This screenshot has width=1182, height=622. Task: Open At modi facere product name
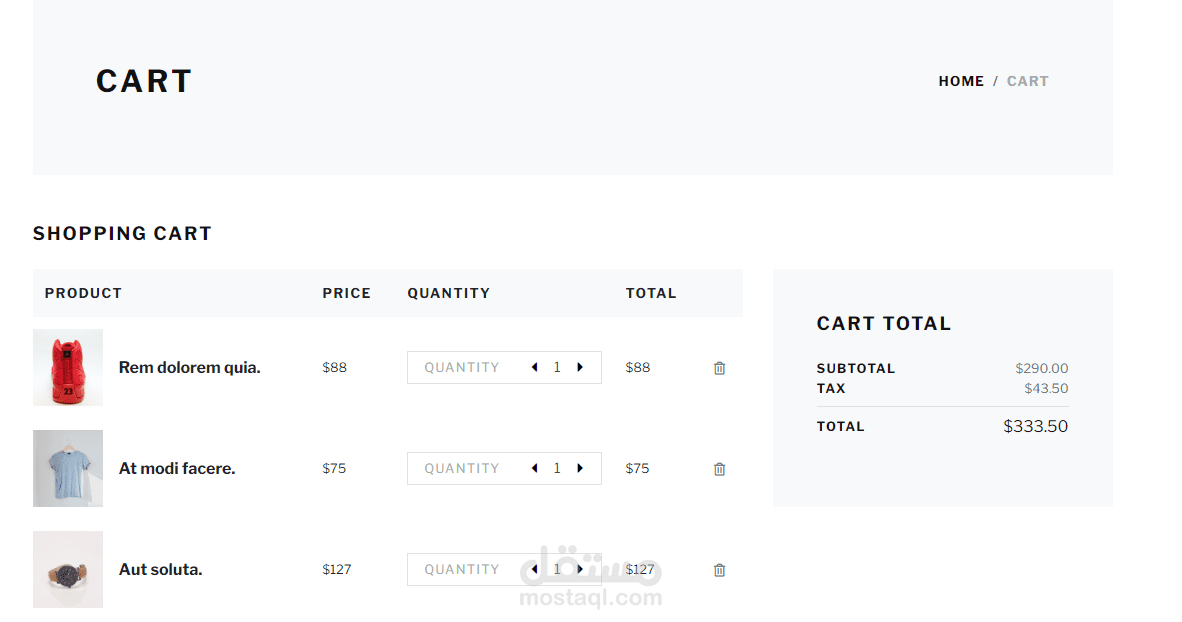point(177,468)
